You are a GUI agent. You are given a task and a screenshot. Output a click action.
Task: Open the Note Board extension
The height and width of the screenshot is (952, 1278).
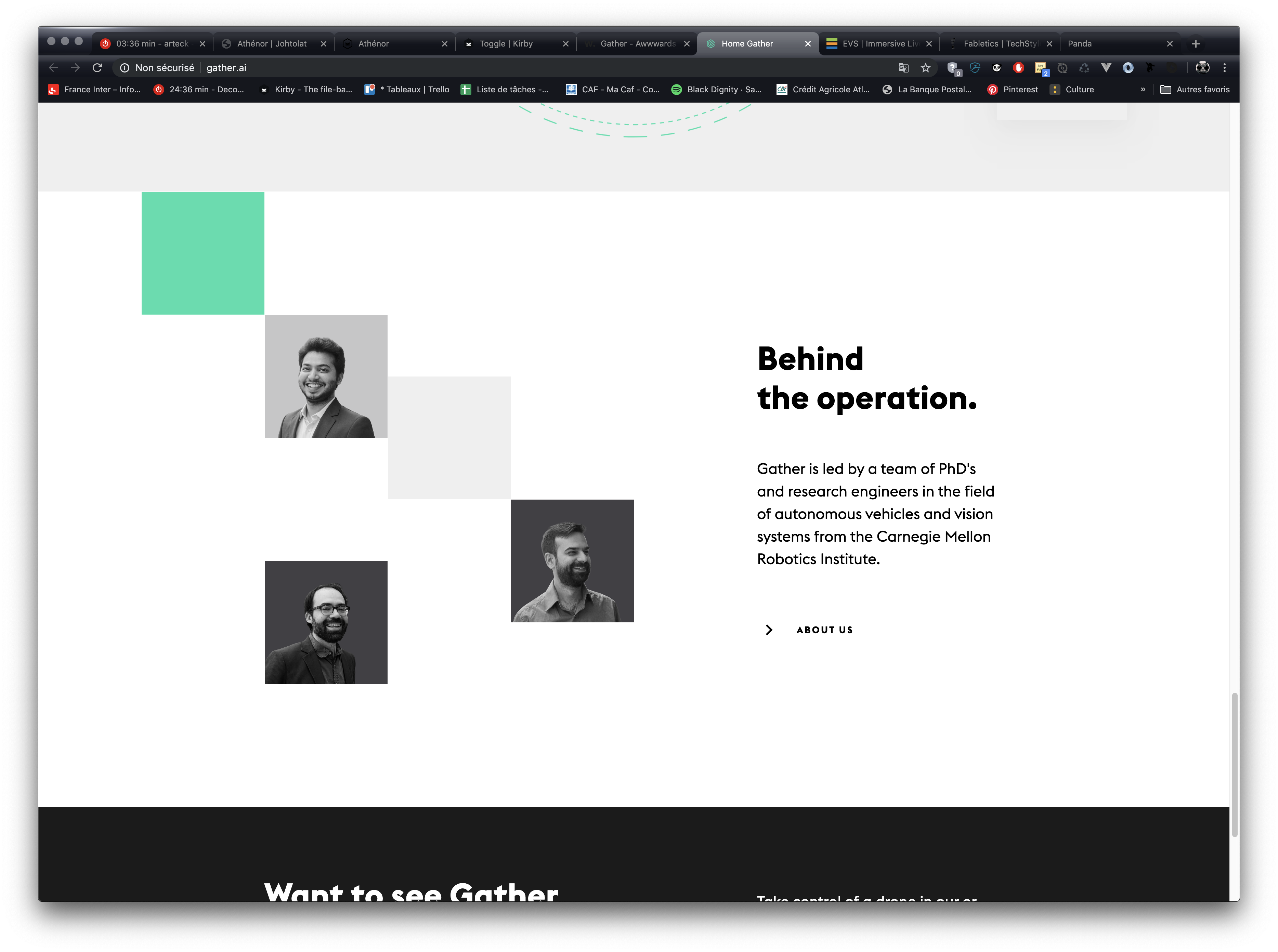[x=1041, y=69]
